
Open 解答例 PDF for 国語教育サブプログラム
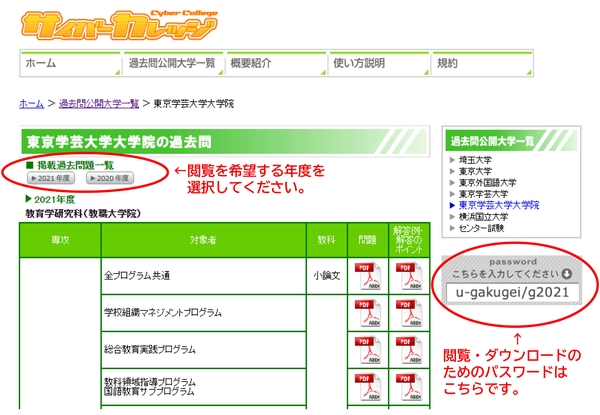(409, 387)
